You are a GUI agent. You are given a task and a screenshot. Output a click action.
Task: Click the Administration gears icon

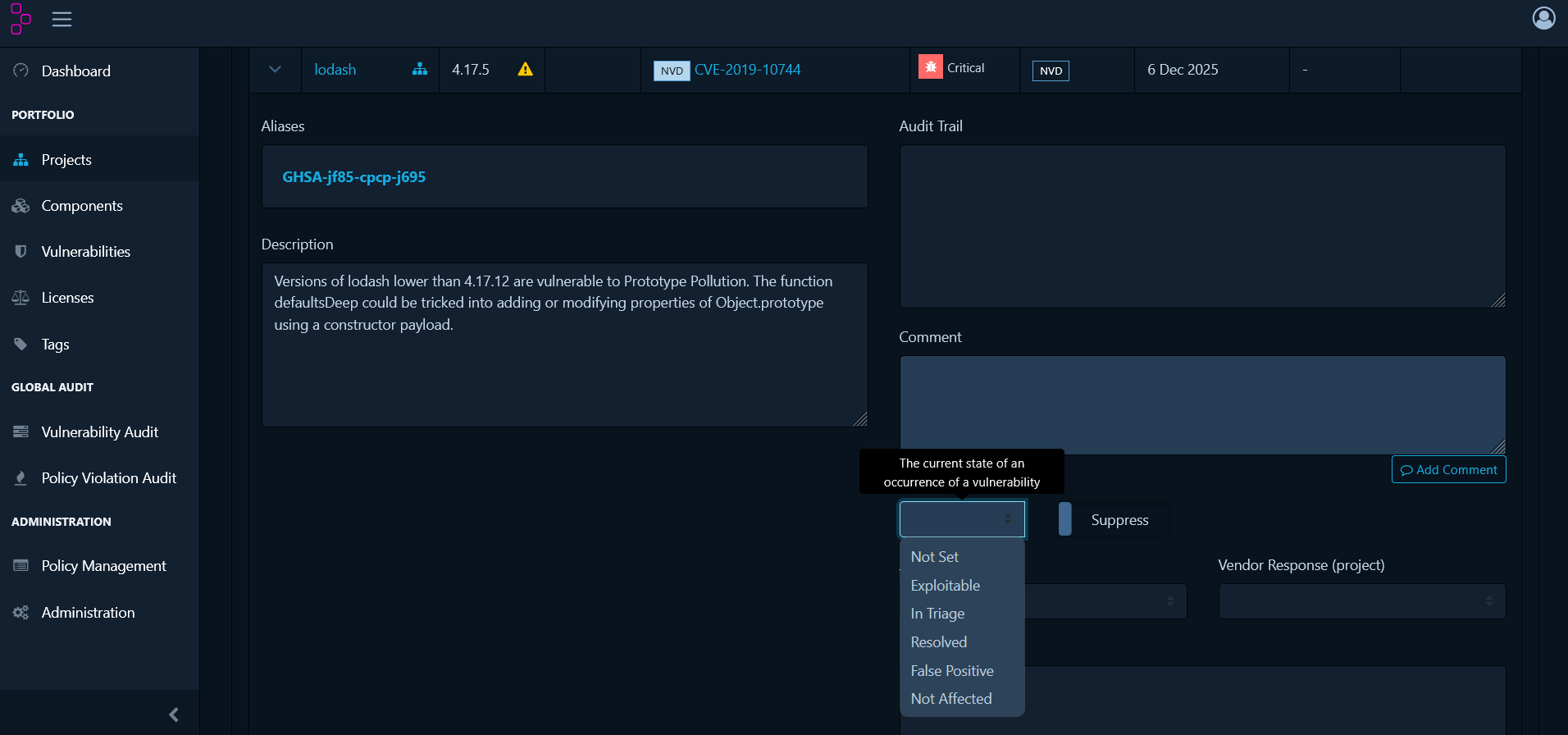[x=21, y=612]
